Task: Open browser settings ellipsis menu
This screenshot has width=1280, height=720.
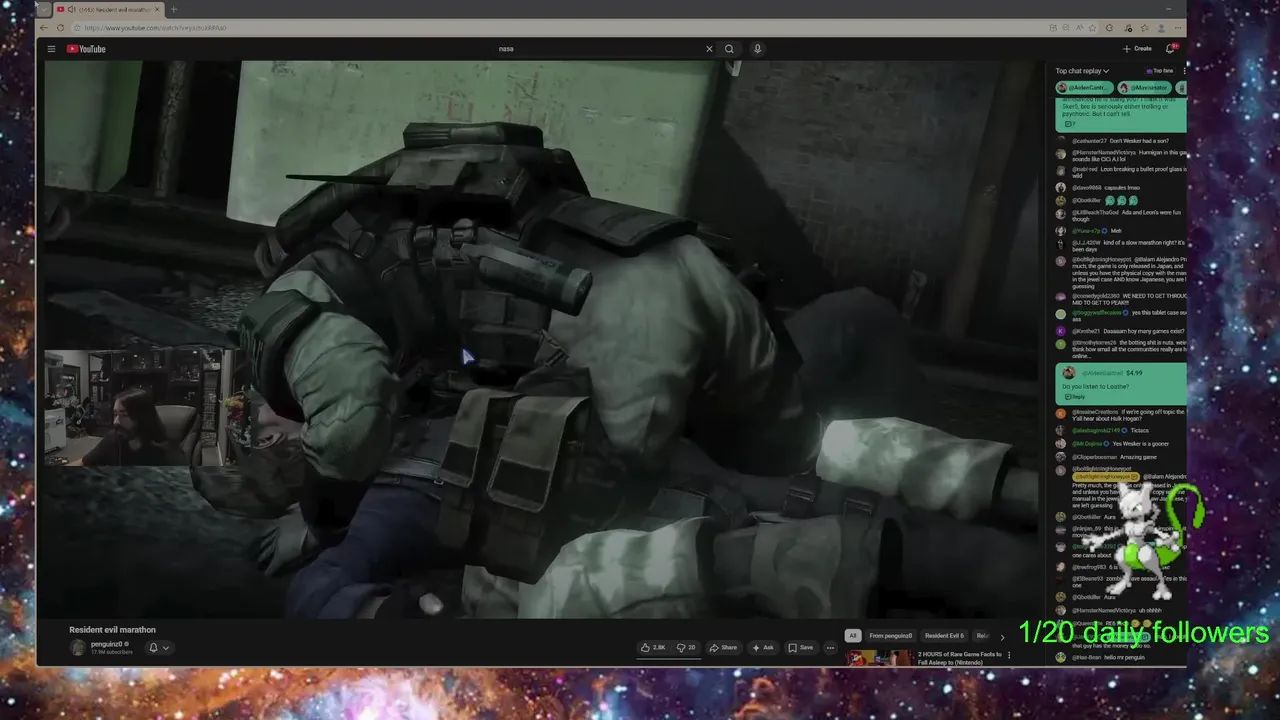Action: click(1177, 28)
